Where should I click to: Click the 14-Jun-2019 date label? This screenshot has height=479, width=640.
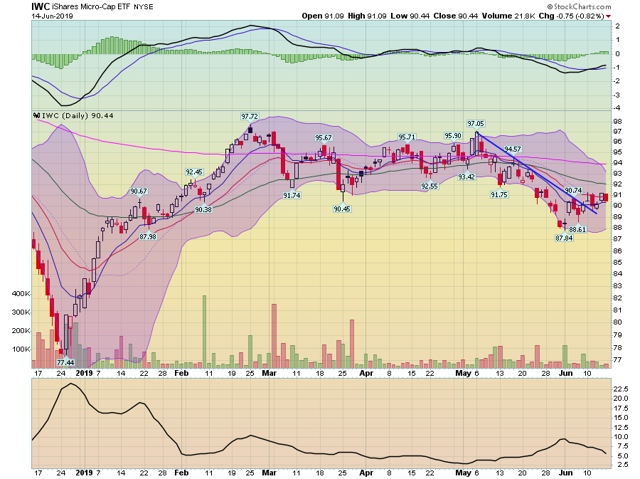click(52, 16)
